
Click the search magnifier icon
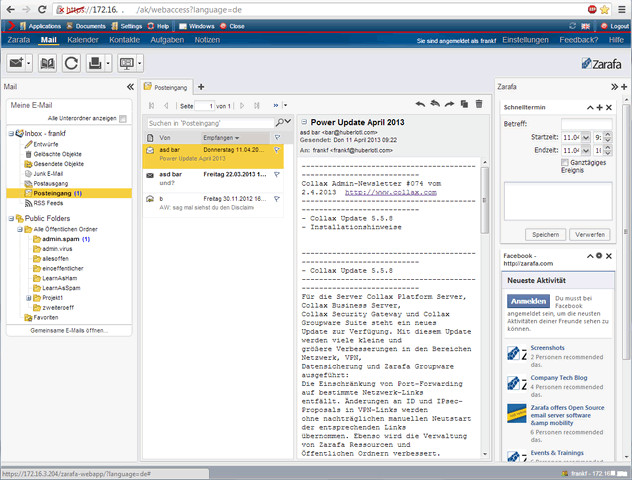pyautogui.click(x=279, y=122)
